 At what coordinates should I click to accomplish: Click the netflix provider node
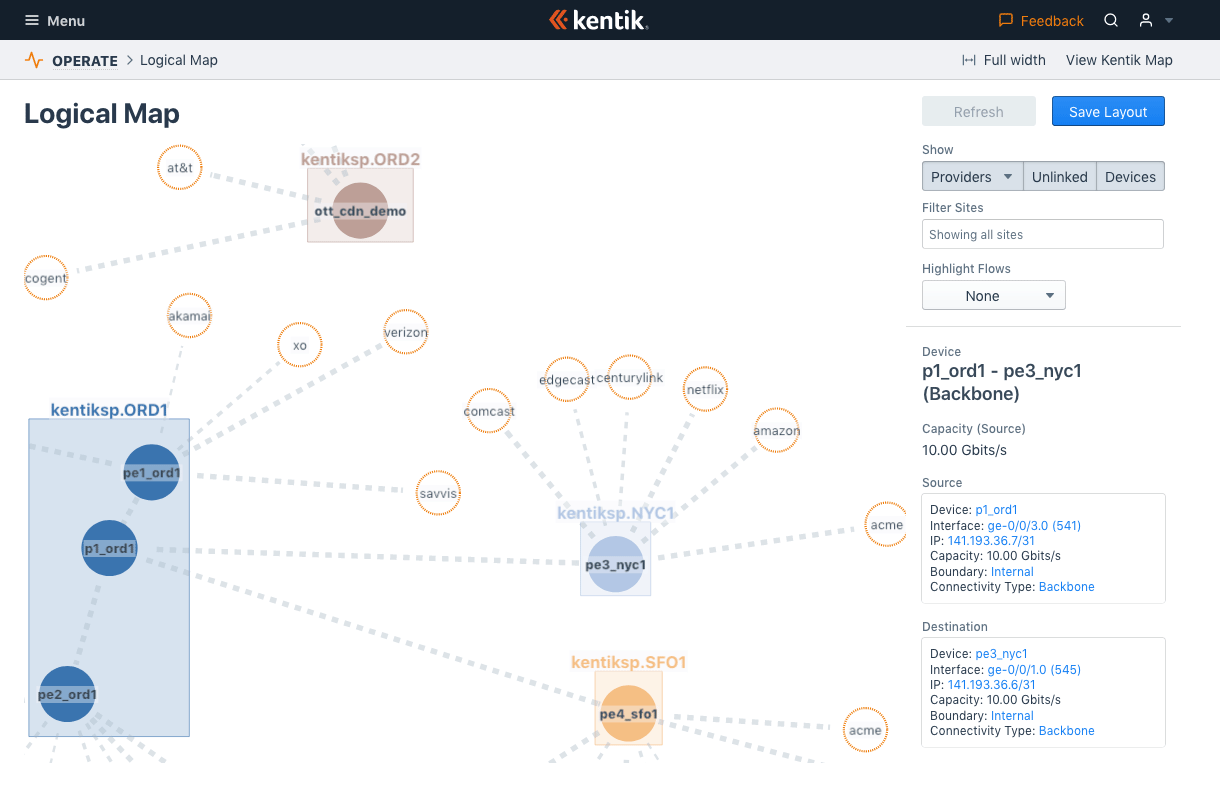pos(705,389)
